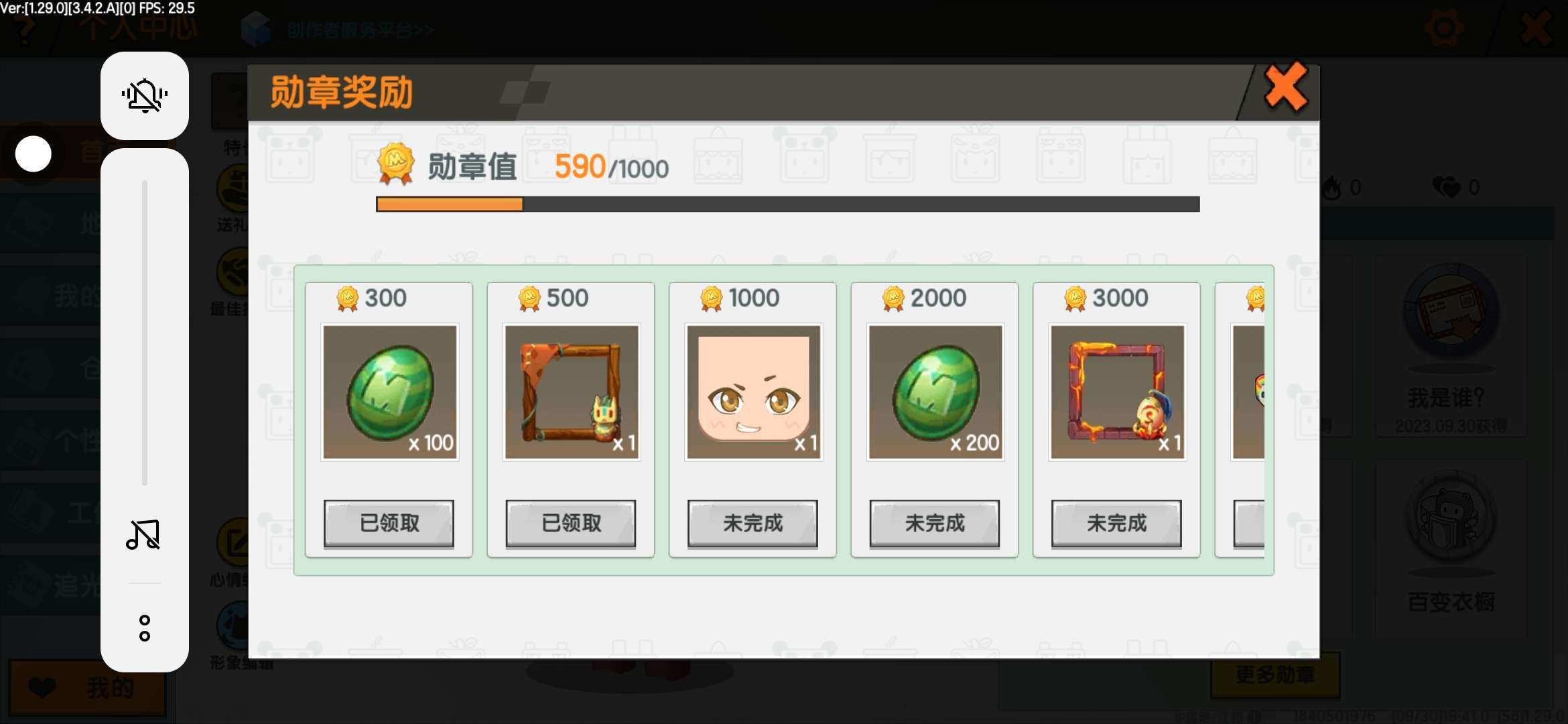The image size is (1568, 724).
Task: Click 未完成 button under the 2000 reward
Action: click(935, 524)
